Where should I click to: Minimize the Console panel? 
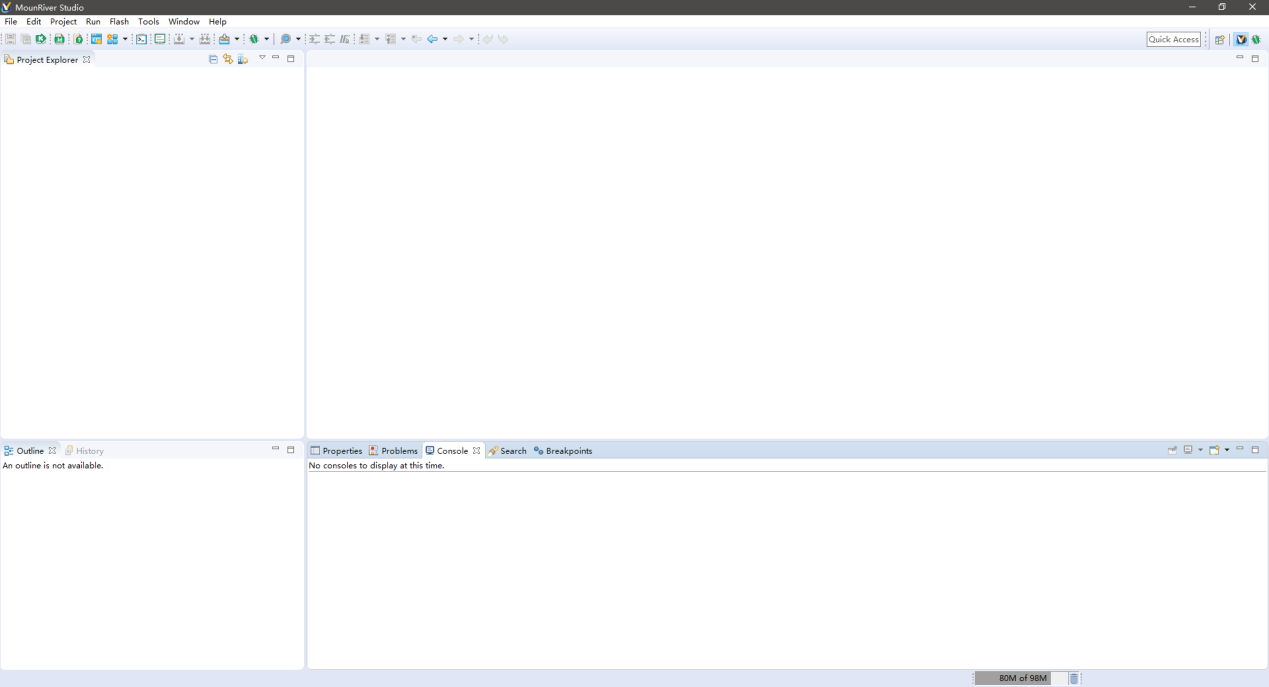(1240, 450)
